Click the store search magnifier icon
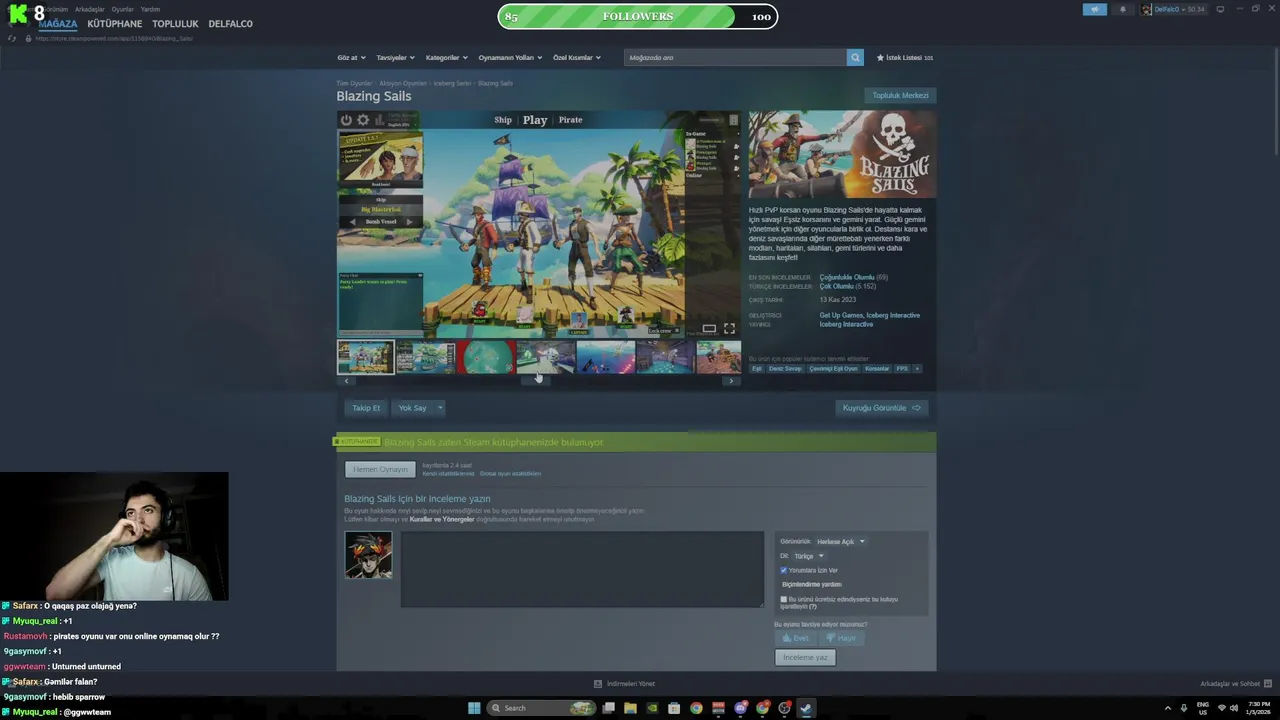Screen dimensions: 1280x720 (855, 58)
